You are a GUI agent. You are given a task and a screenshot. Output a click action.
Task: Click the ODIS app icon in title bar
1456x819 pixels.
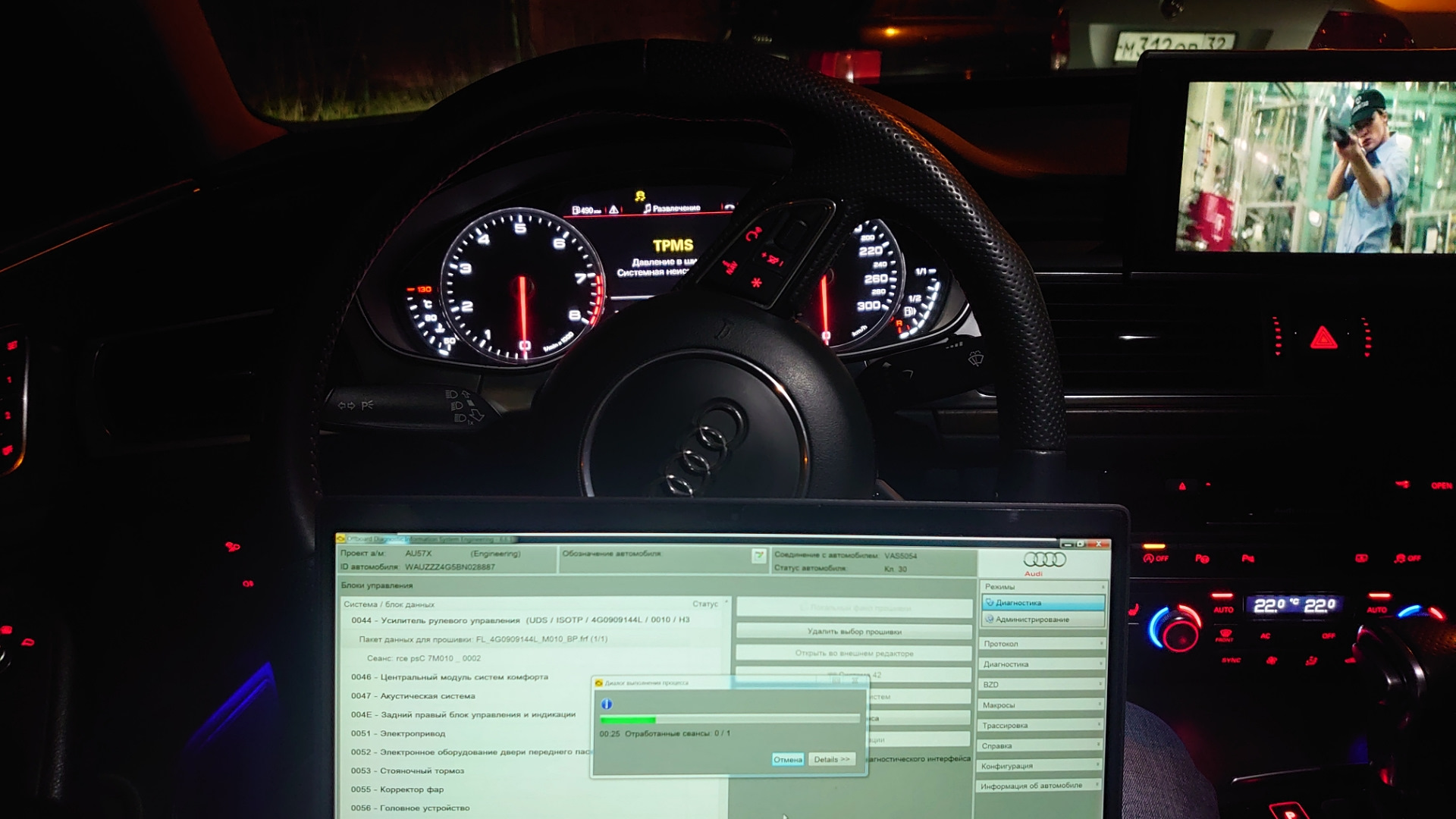pos(341,538)
